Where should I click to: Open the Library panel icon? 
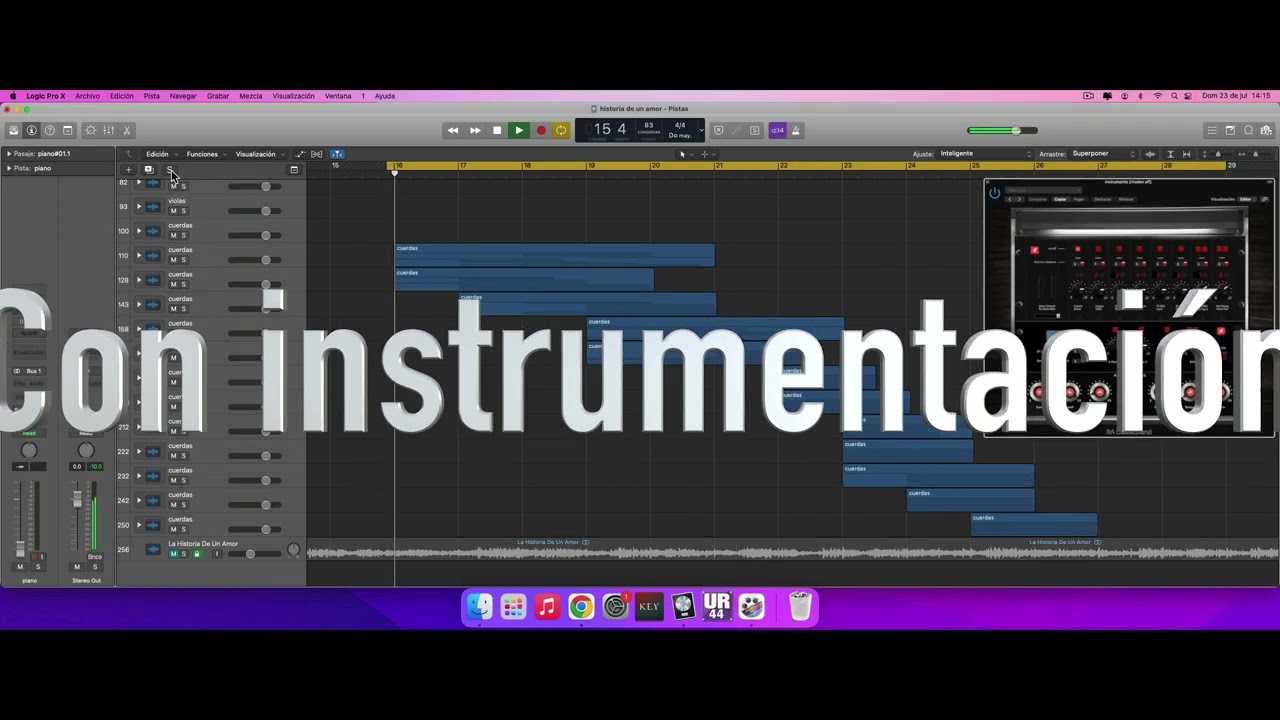pyautogui.click(x=13, y=130)
